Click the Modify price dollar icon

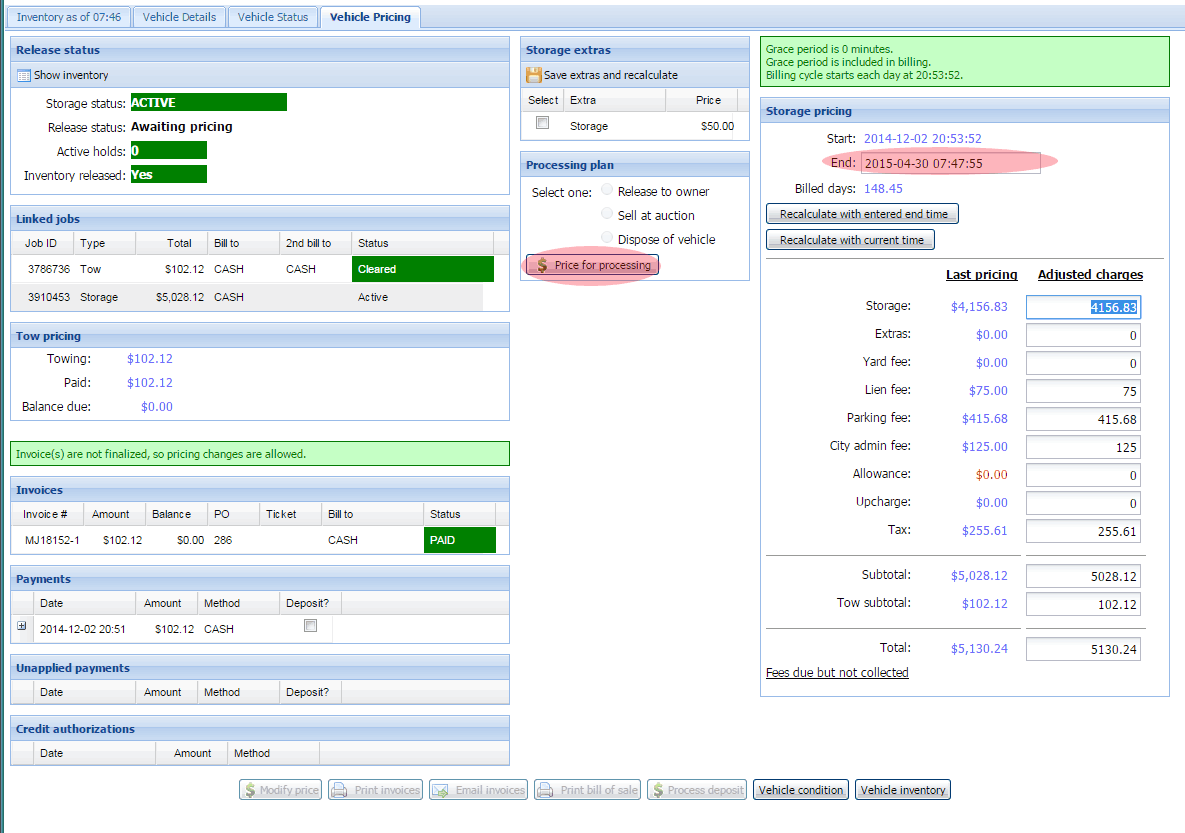coord(249,790)
